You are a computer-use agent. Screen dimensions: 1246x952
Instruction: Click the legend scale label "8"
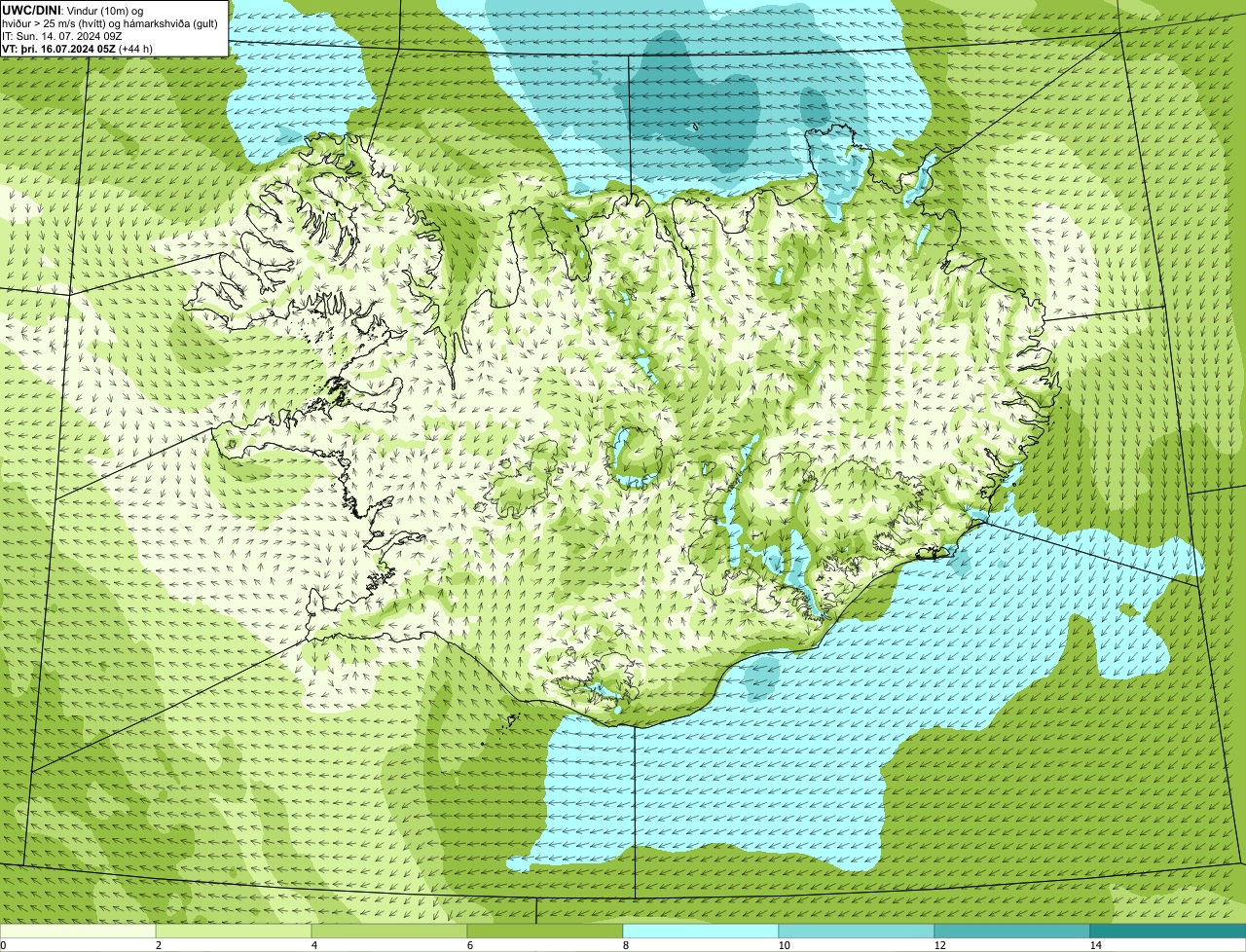coord(625,945)
